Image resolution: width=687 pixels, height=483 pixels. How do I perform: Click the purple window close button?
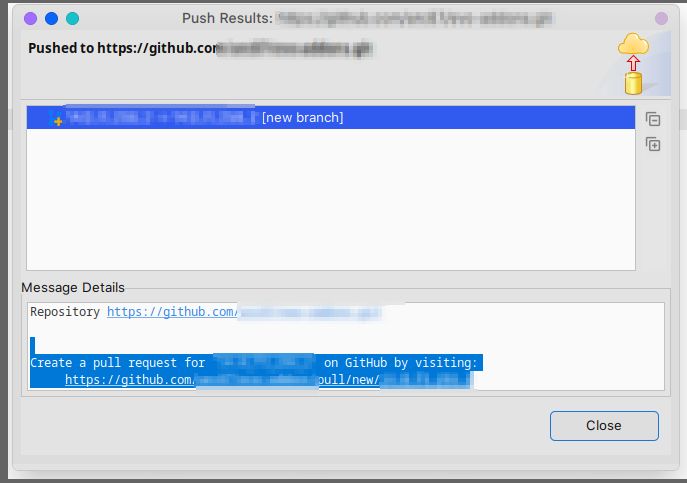pos(30,18)
